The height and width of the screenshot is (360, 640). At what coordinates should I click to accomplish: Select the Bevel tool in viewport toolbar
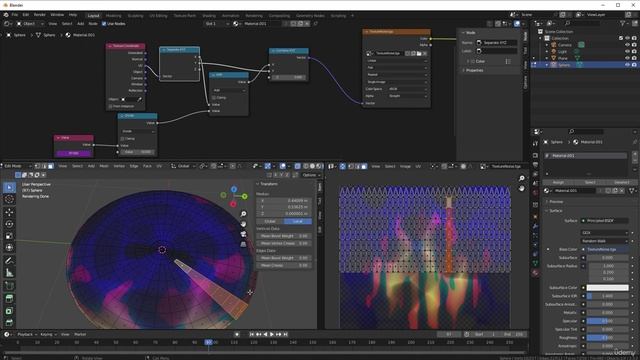pos(9,323)
